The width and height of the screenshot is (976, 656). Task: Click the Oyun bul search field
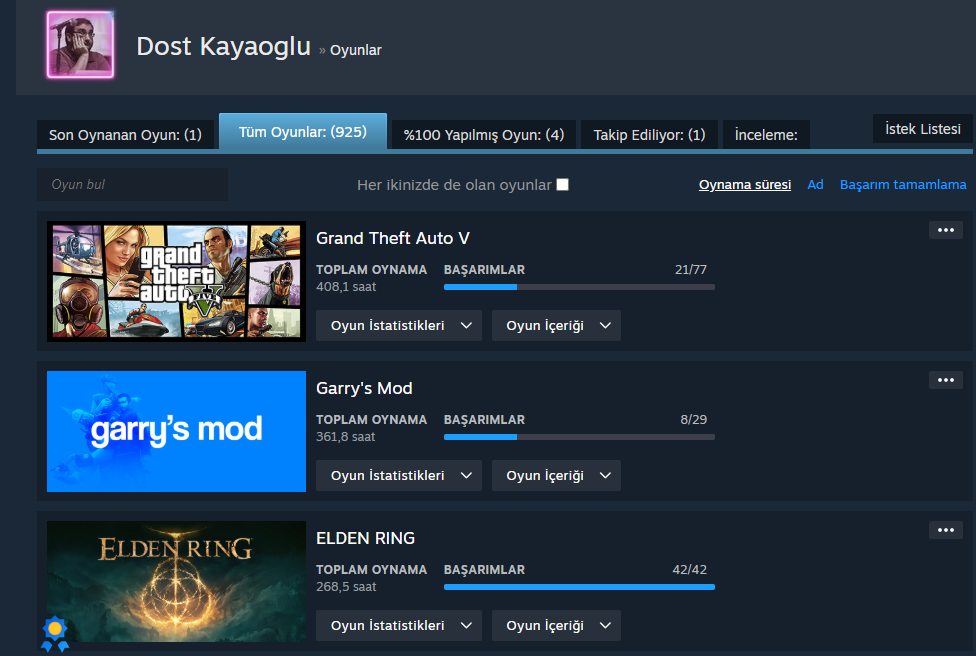133,185
